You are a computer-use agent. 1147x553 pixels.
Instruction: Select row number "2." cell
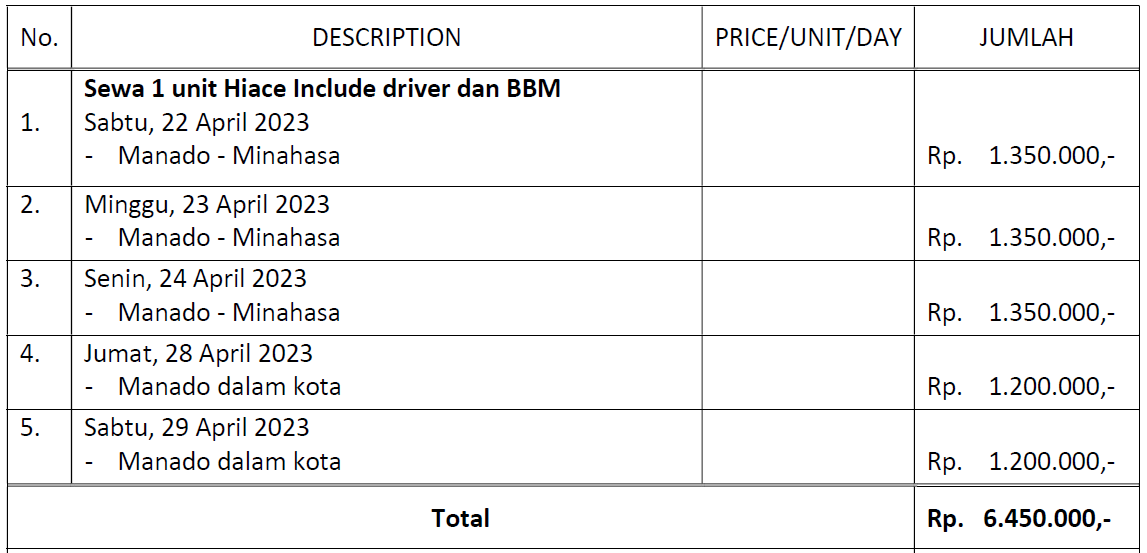point(31,205)
